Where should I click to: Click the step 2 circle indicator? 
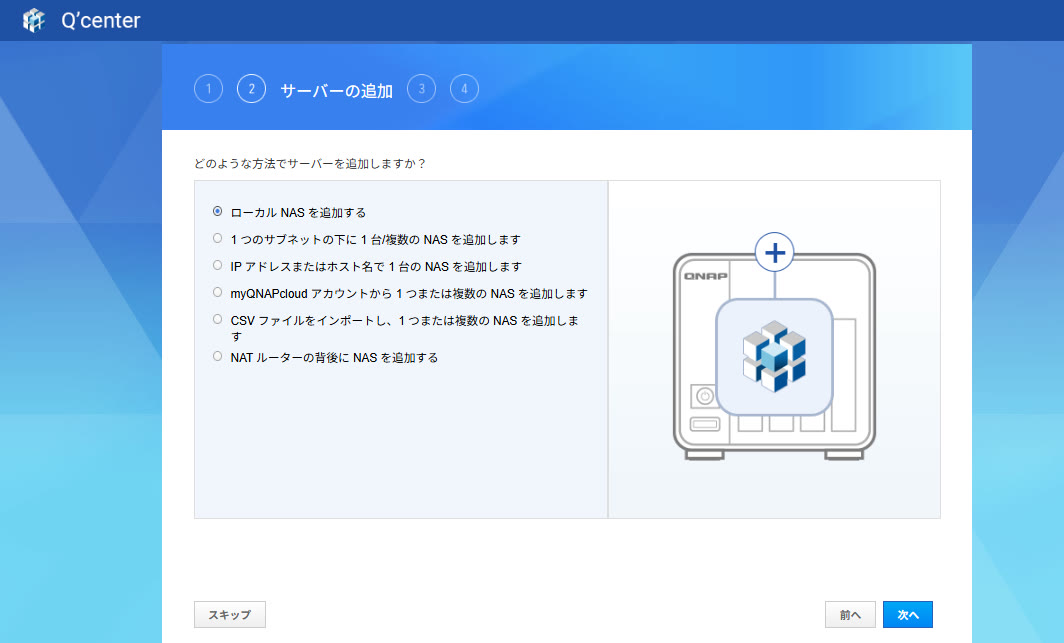(x=251, y=89)
